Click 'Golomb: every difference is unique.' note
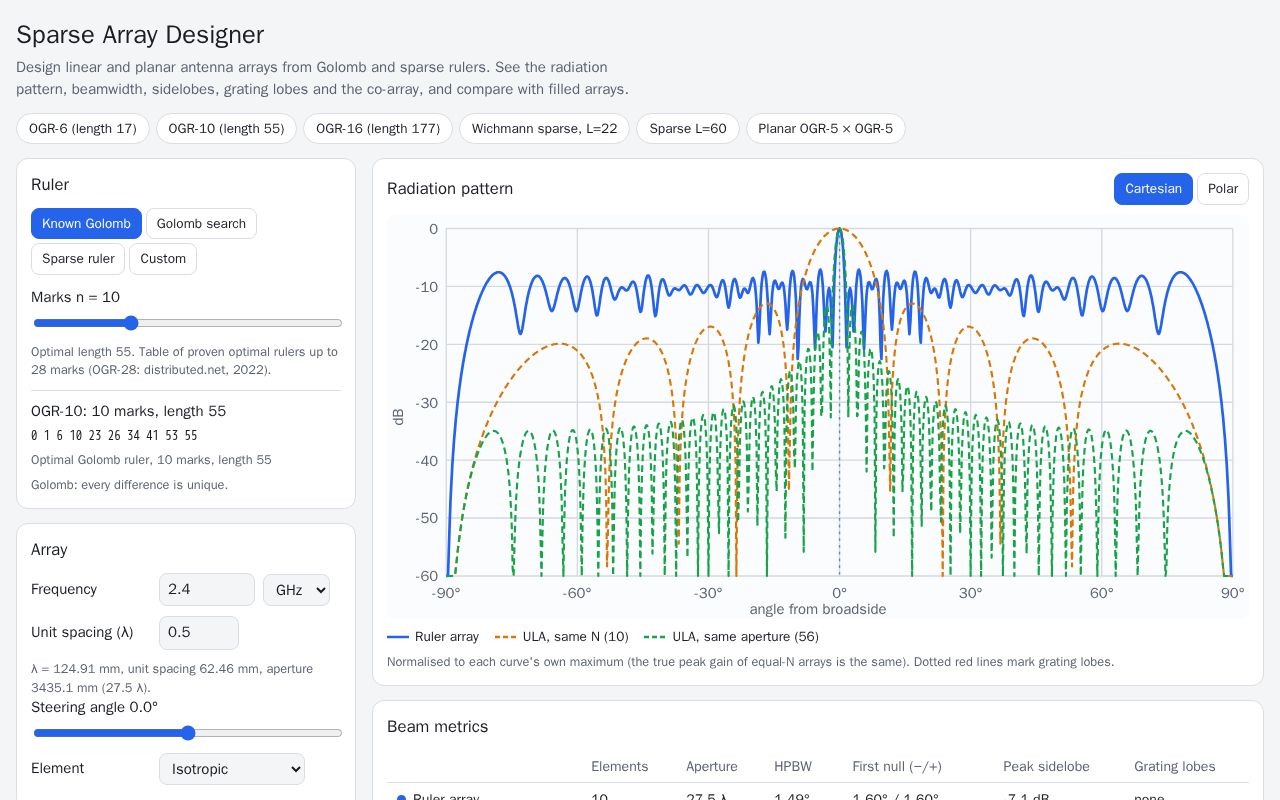Image resolution: width=1280 pixels, height=800 pixels. 130,485
